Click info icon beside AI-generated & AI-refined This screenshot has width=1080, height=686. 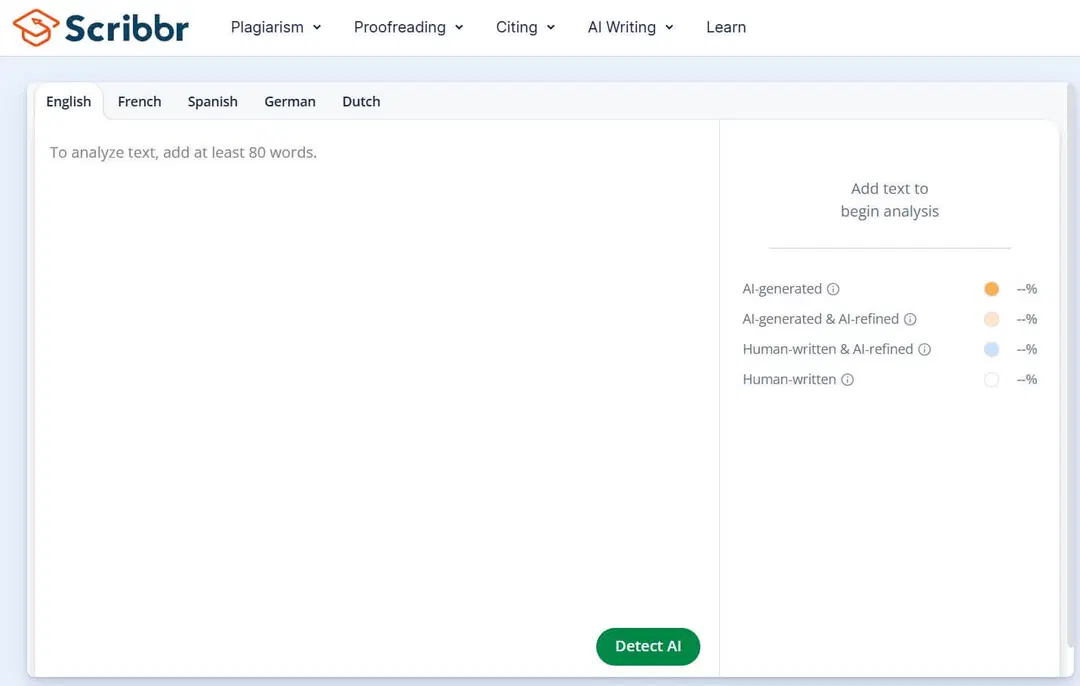tap(910, 319)
